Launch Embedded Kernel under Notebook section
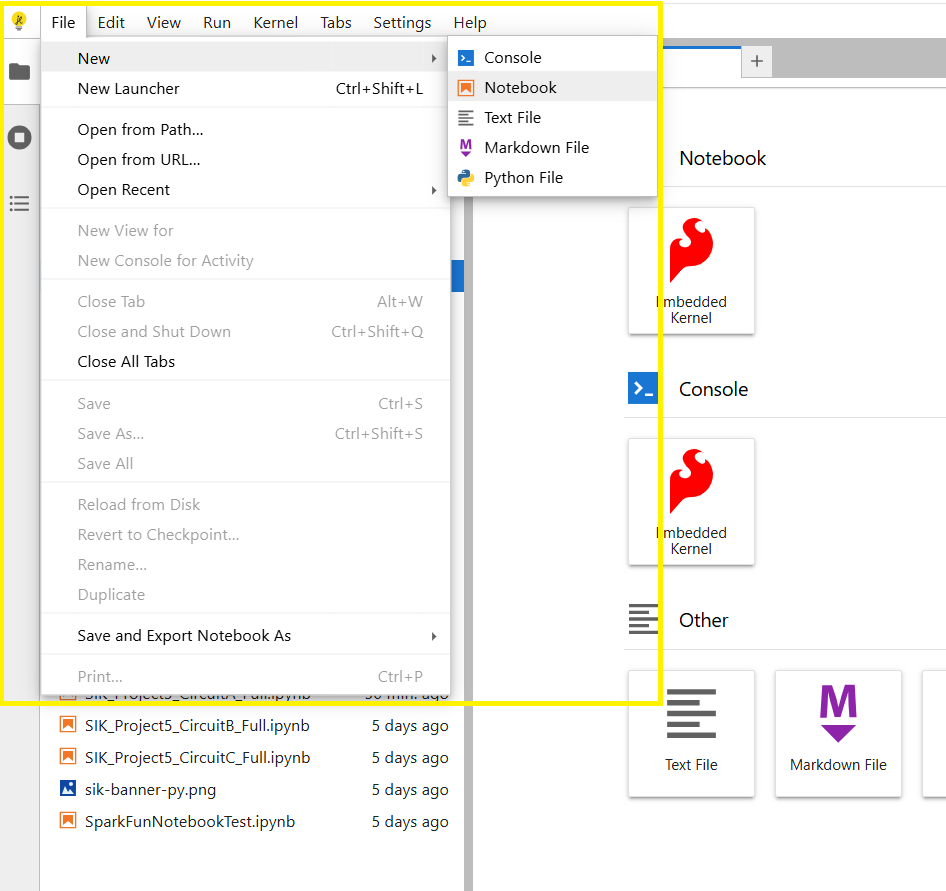Viewport: 946px width, 891px height. [691, 270]
